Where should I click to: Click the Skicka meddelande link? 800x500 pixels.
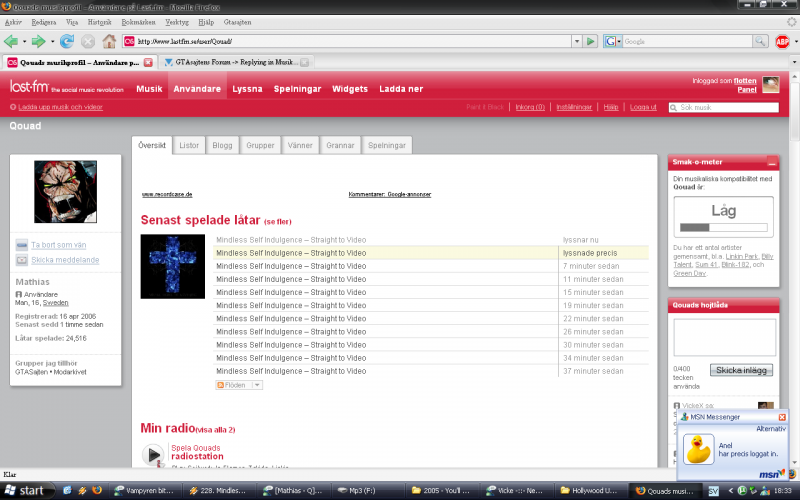point(65,260)
